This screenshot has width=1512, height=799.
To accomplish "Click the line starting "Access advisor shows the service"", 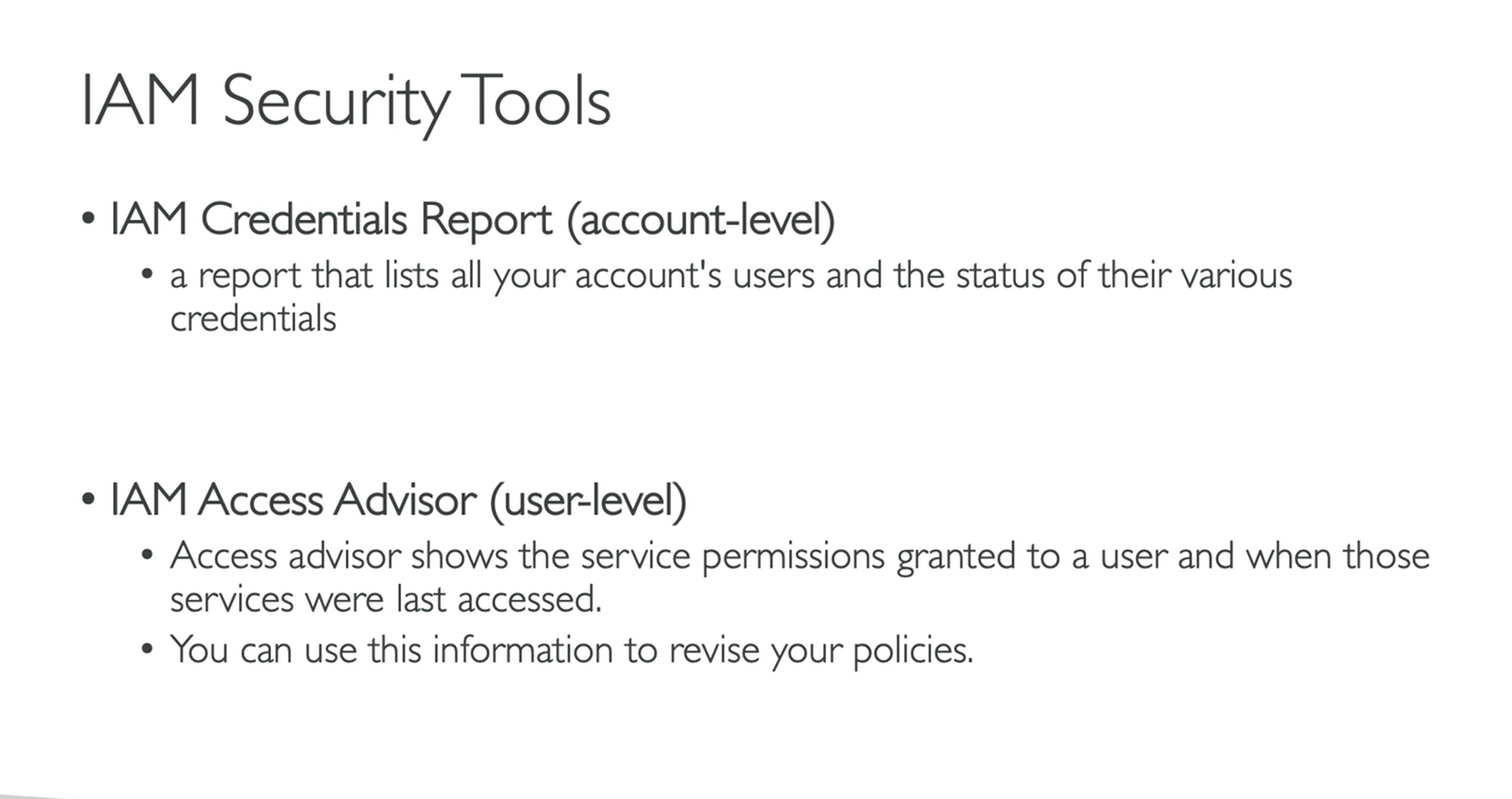I will (799, 557).
